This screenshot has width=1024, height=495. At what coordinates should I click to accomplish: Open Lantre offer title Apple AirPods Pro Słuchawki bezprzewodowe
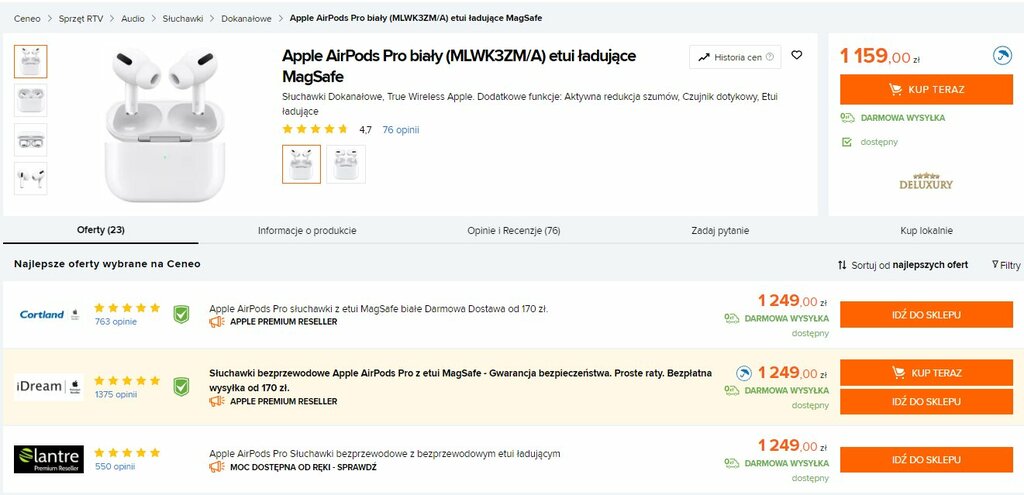[x=385, y=454]
